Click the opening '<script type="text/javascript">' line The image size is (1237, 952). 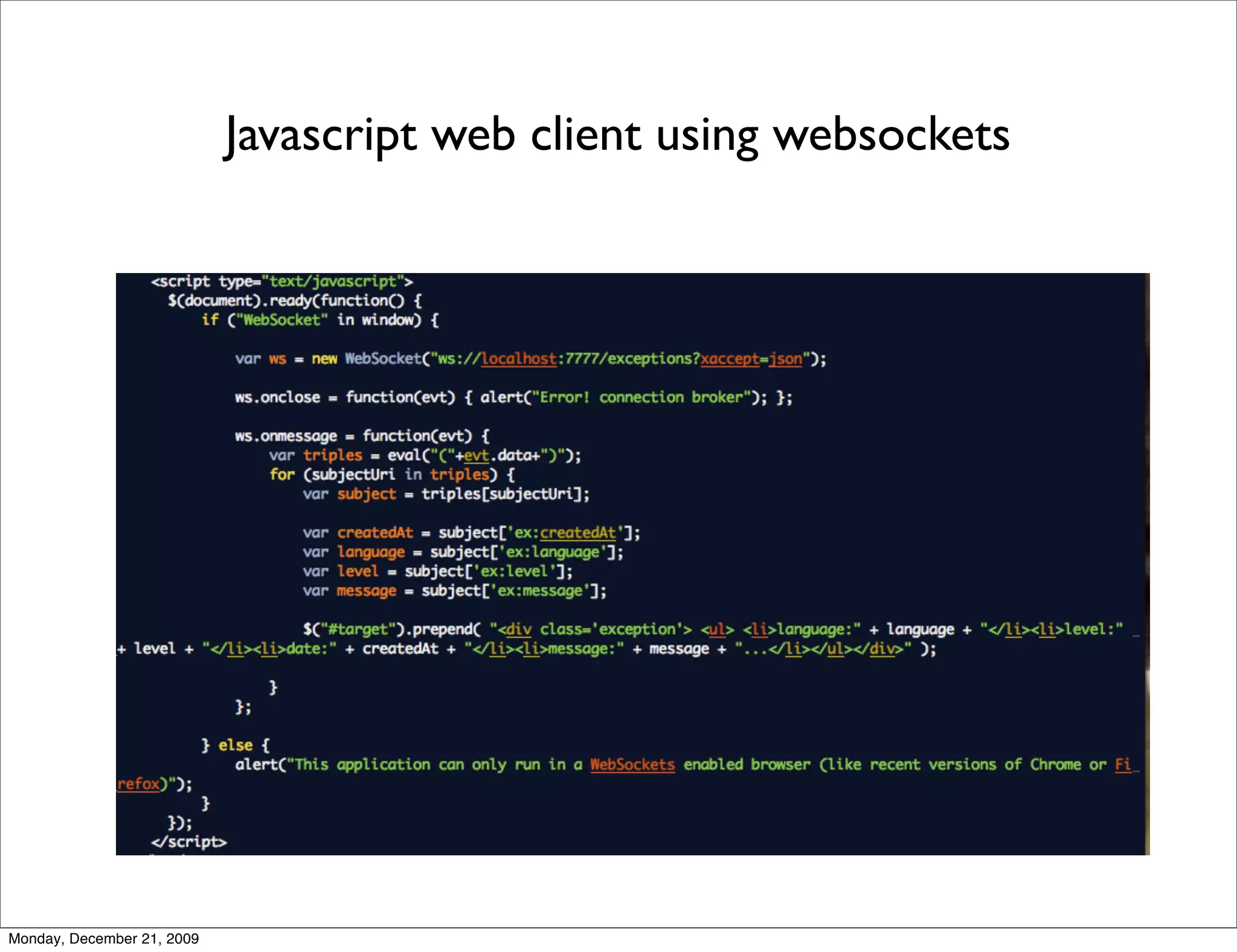click(282, 281)
